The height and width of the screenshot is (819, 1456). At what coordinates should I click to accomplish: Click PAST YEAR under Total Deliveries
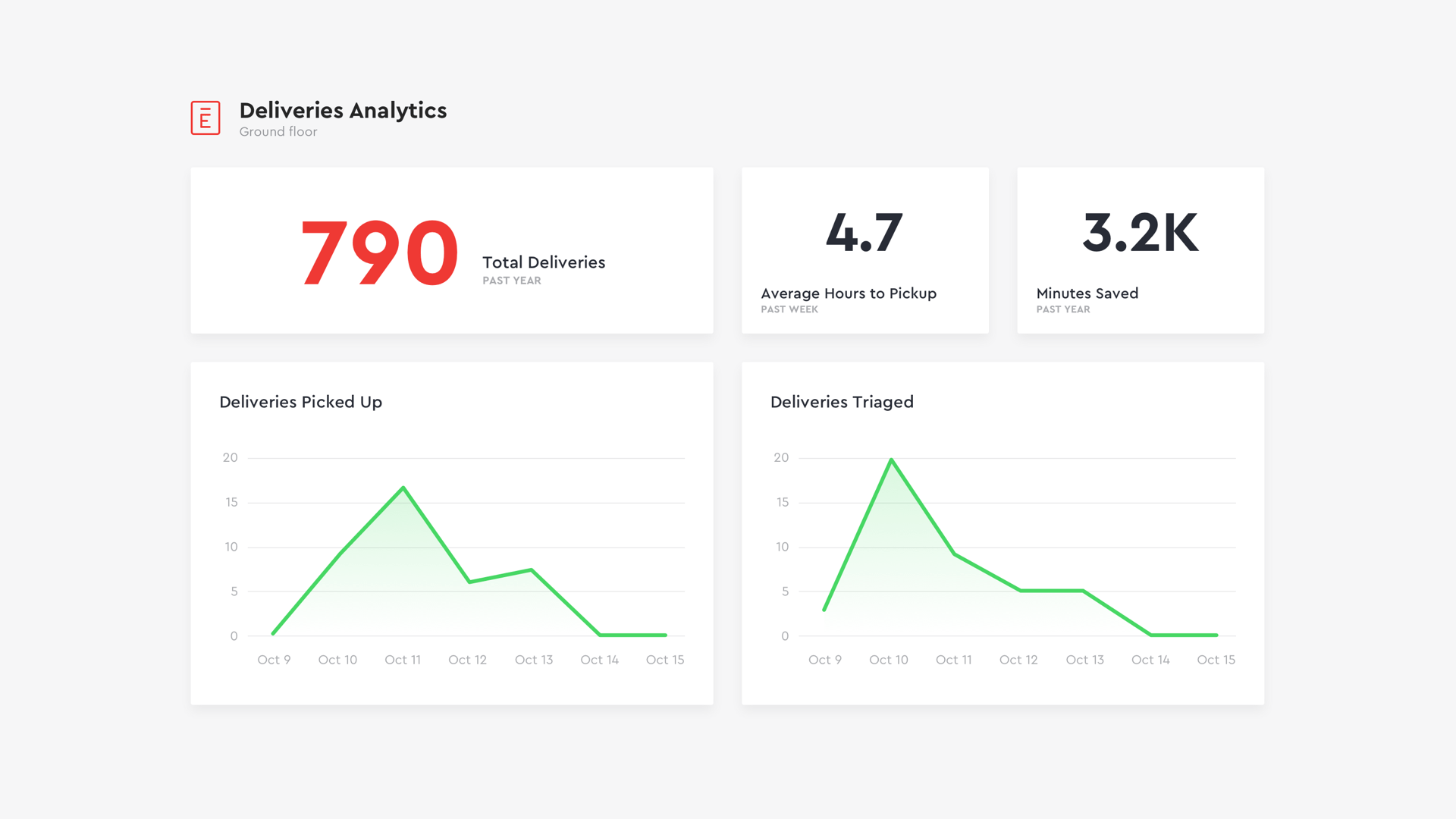(512, 281)
